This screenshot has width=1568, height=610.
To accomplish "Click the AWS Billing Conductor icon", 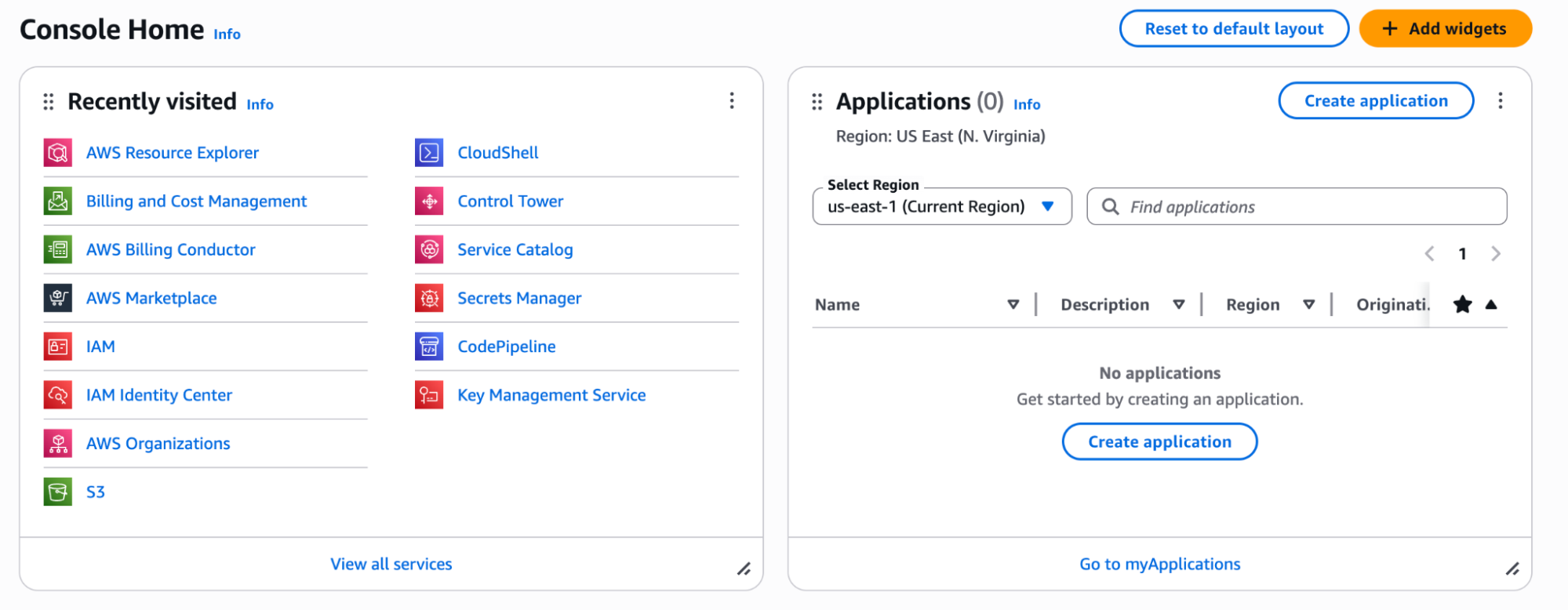I will [x=58, y=250].
